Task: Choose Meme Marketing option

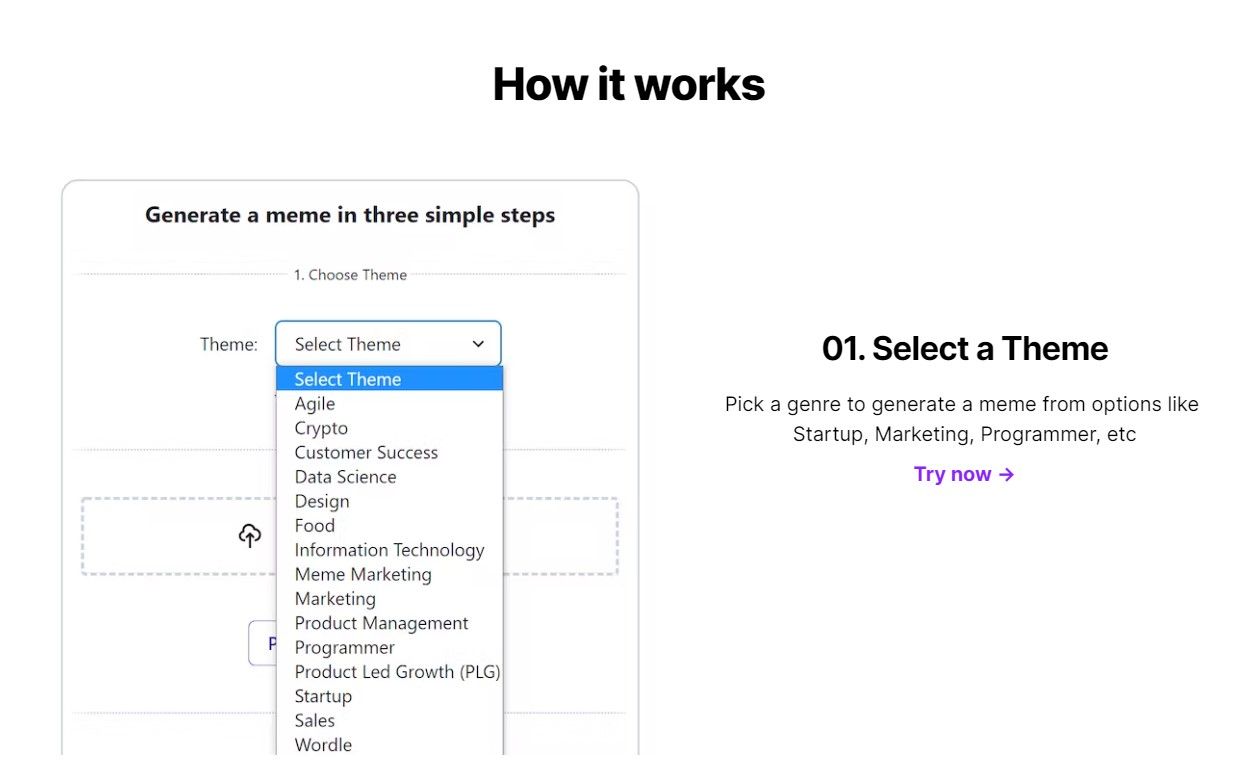Action: (390, 574)
